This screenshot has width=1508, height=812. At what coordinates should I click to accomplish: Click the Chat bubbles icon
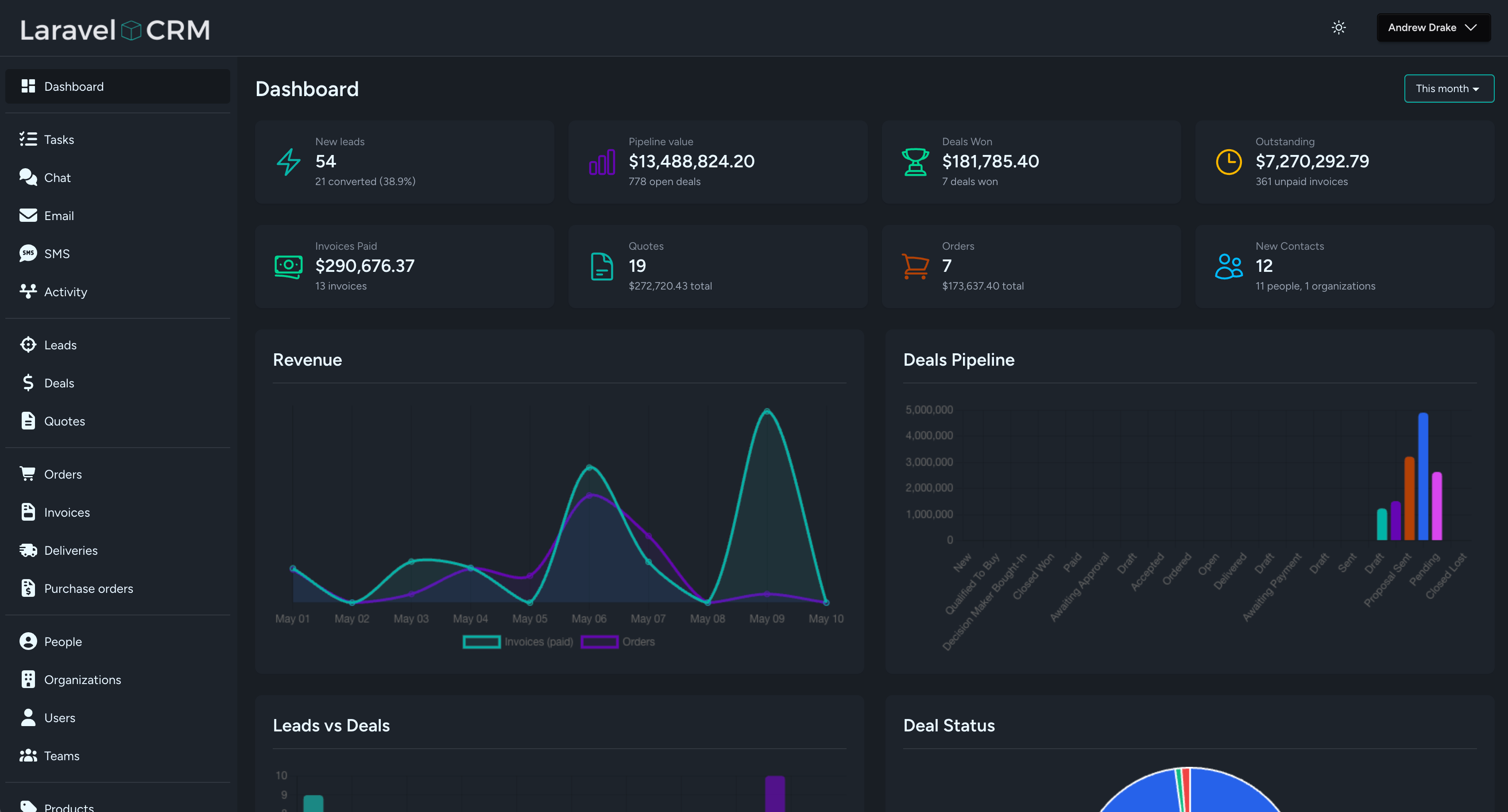coord(28,177)
